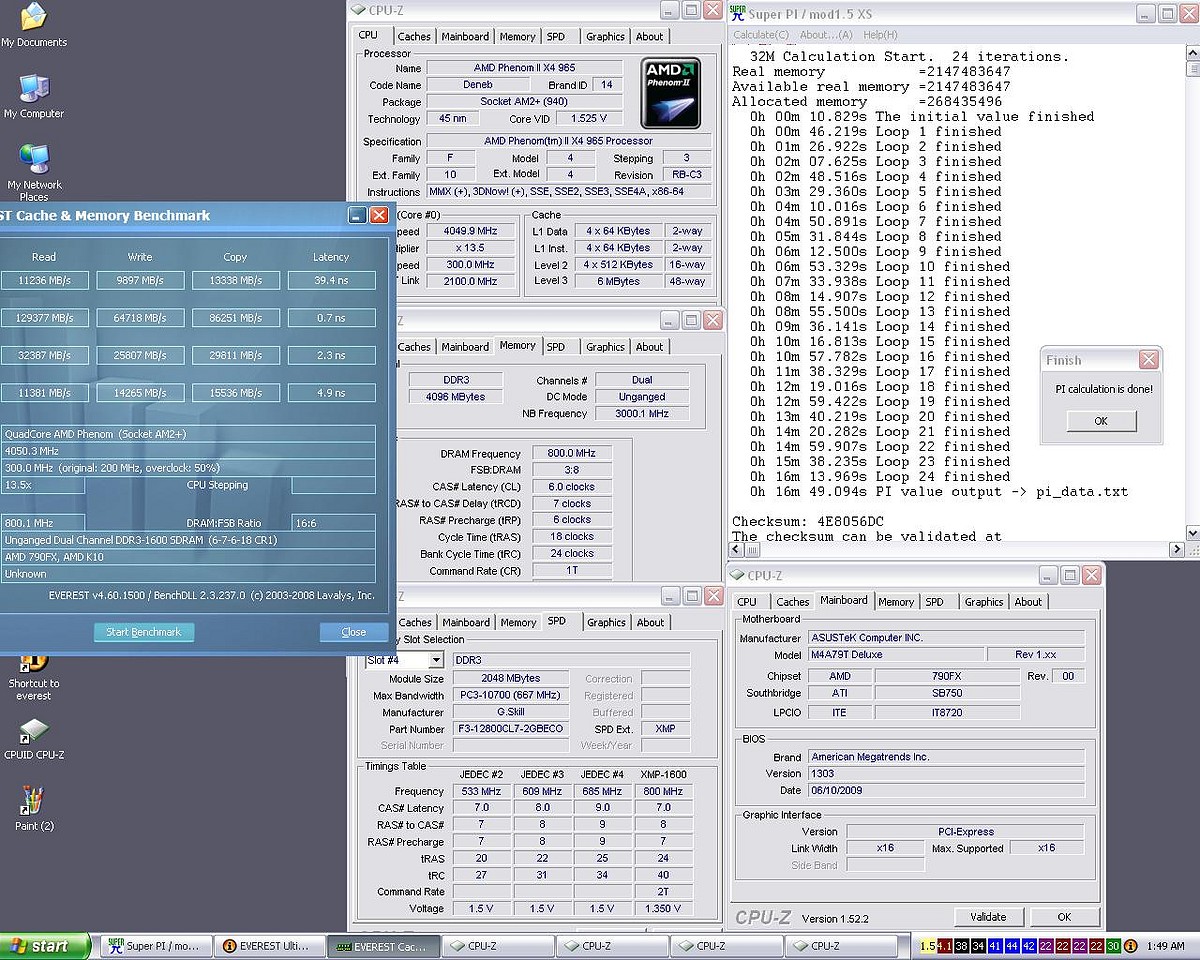Viewport: 1200px width, 960px height.
Task: Click the 11236 MB/s read result
Action: tap(45, 281)
